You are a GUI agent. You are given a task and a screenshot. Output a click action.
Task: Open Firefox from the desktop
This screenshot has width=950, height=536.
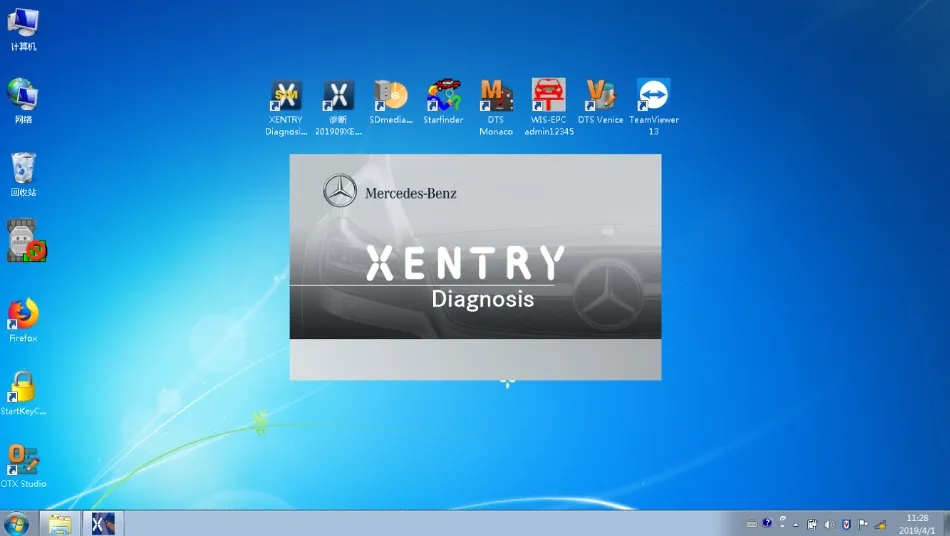coord(22,316)
